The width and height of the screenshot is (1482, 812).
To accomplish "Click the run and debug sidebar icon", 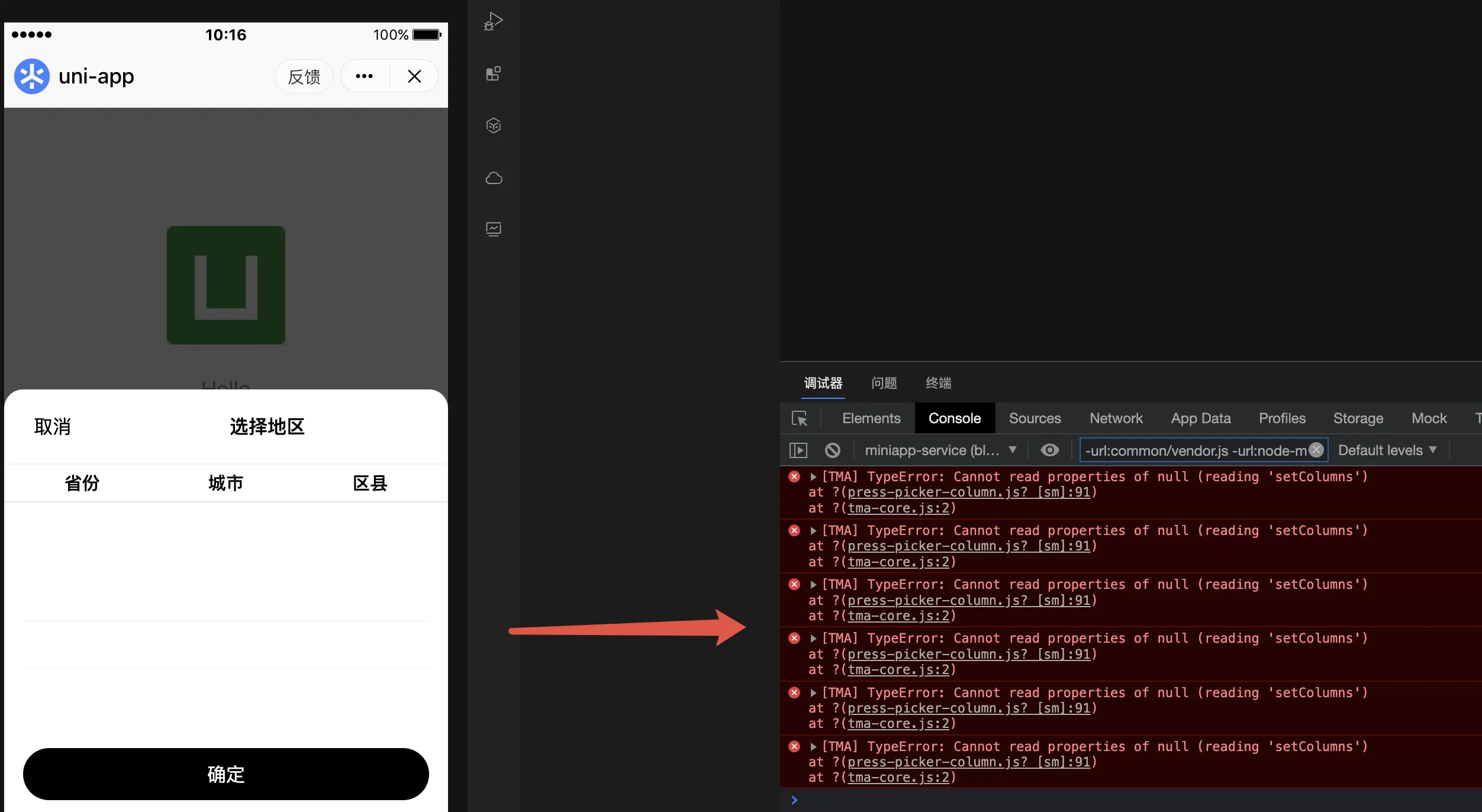I will point(494,21).
